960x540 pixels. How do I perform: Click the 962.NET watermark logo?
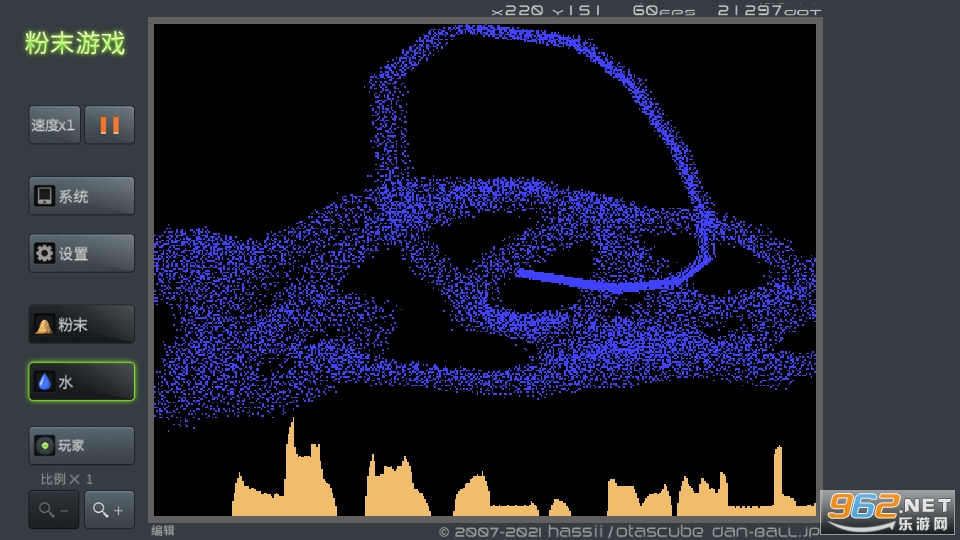pyautogui.click(x=886, y=512)
